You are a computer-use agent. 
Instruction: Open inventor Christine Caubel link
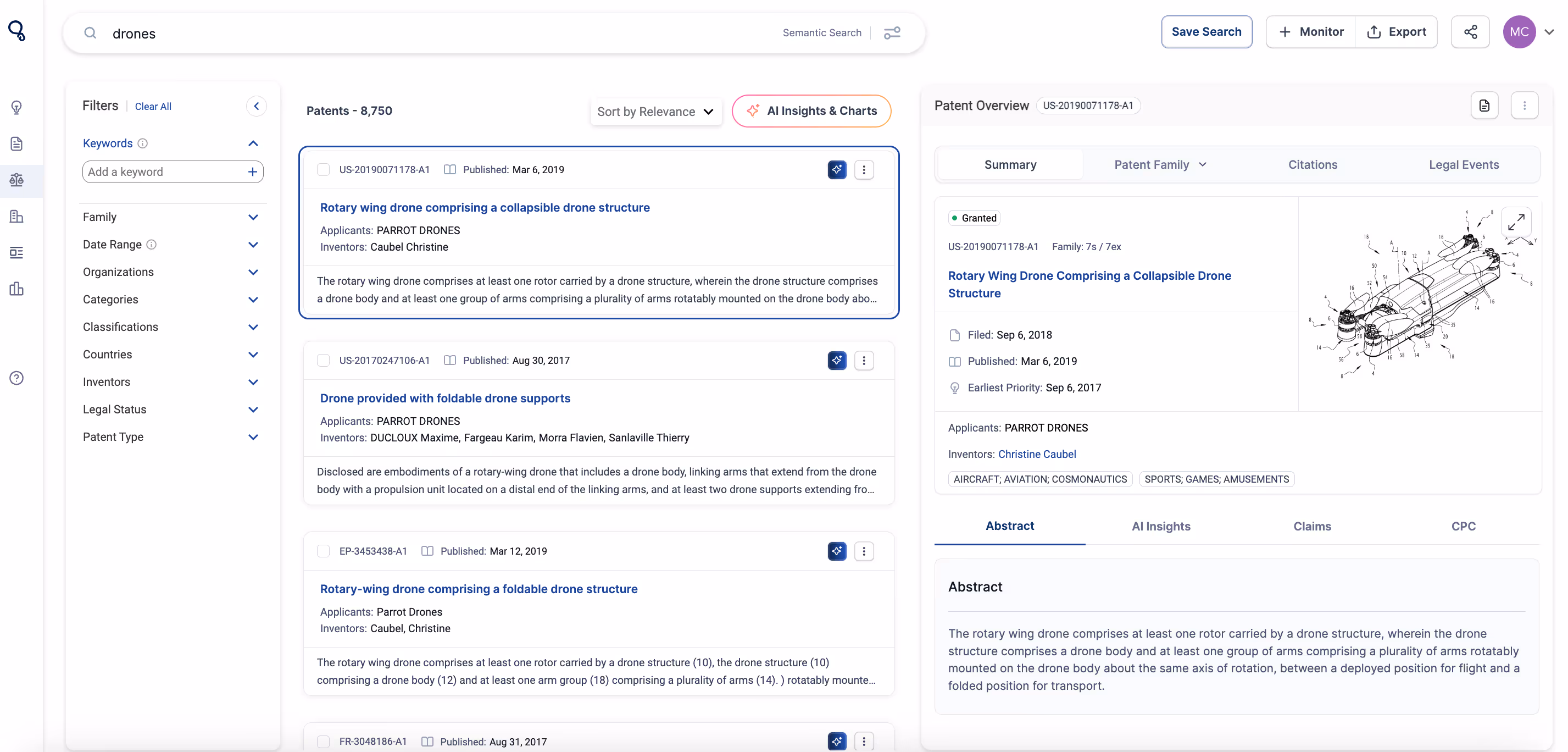[1037, 454]
